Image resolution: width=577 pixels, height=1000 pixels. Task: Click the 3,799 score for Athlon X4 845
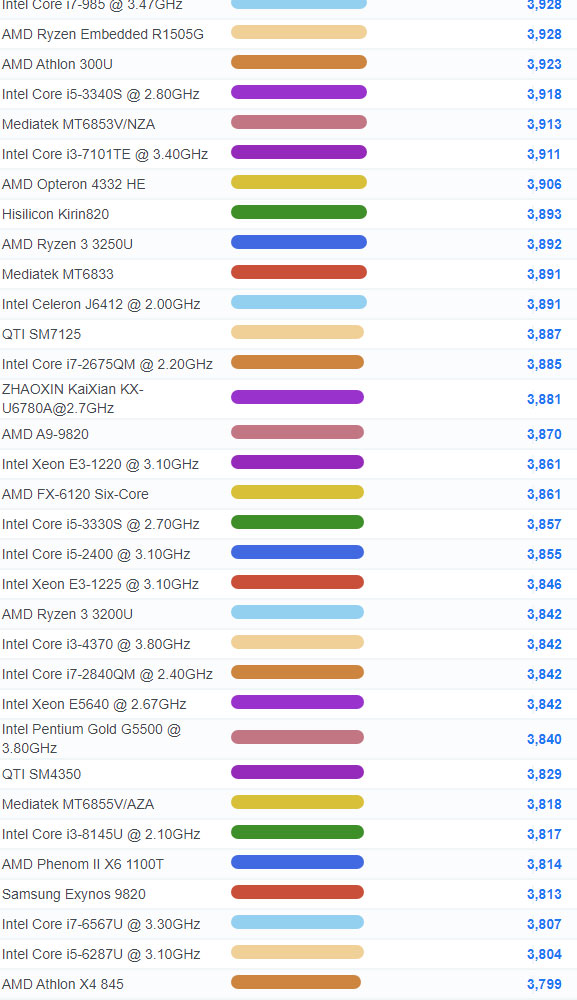[x=544, y=984]
